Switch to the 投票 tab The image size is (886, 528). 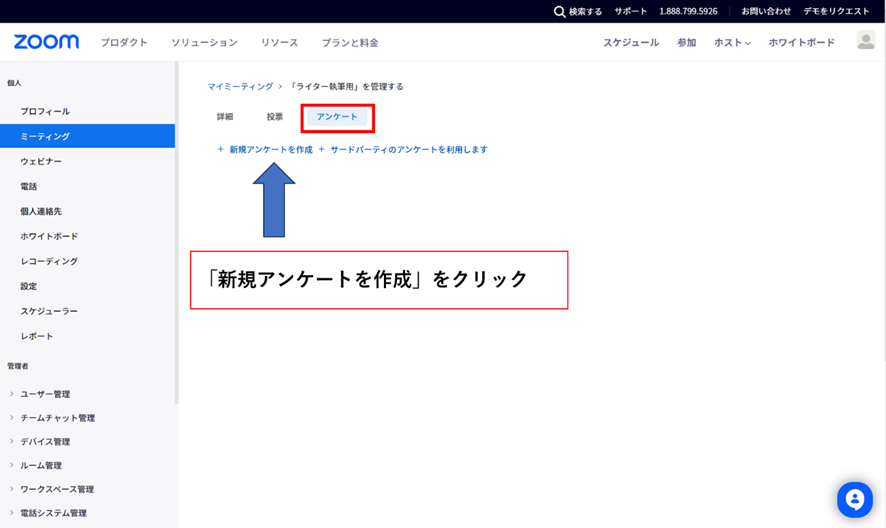click(275, 116)
